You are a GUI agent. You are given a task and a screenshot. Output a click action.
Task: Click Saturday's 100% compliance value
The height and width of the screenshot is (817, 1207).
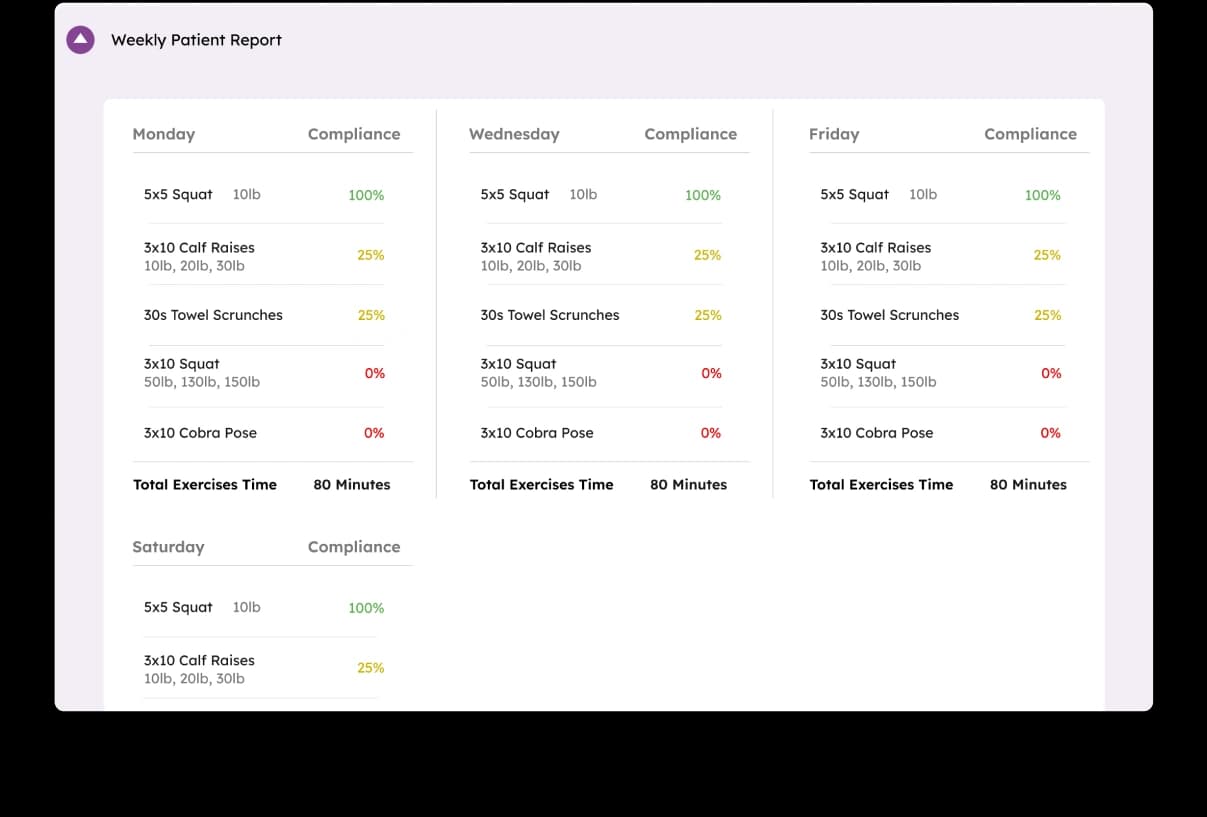pyautogui.click(x=366, y=608)
